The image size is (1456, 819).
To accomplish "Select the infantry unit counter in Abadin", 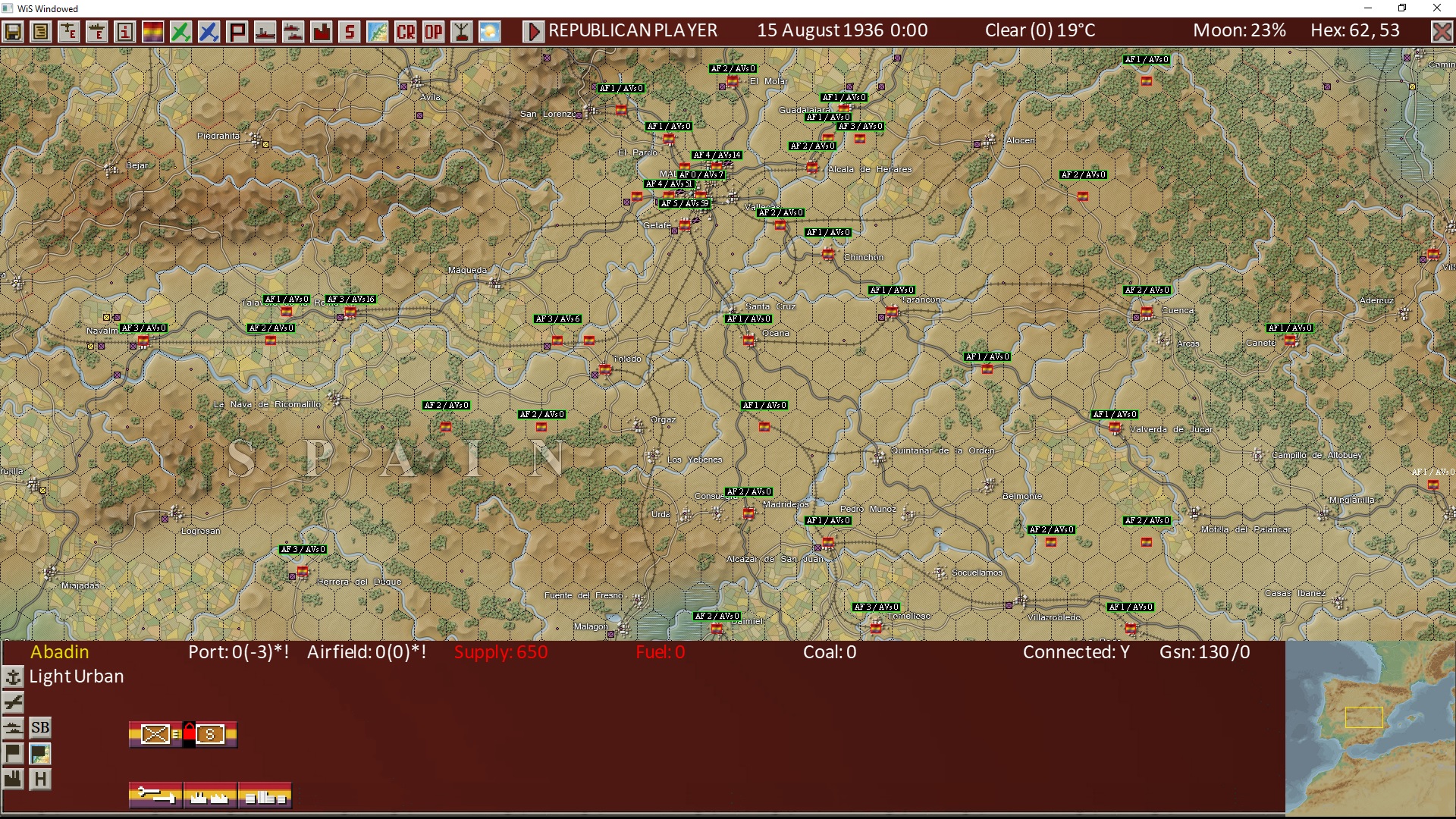I will 155,734.
